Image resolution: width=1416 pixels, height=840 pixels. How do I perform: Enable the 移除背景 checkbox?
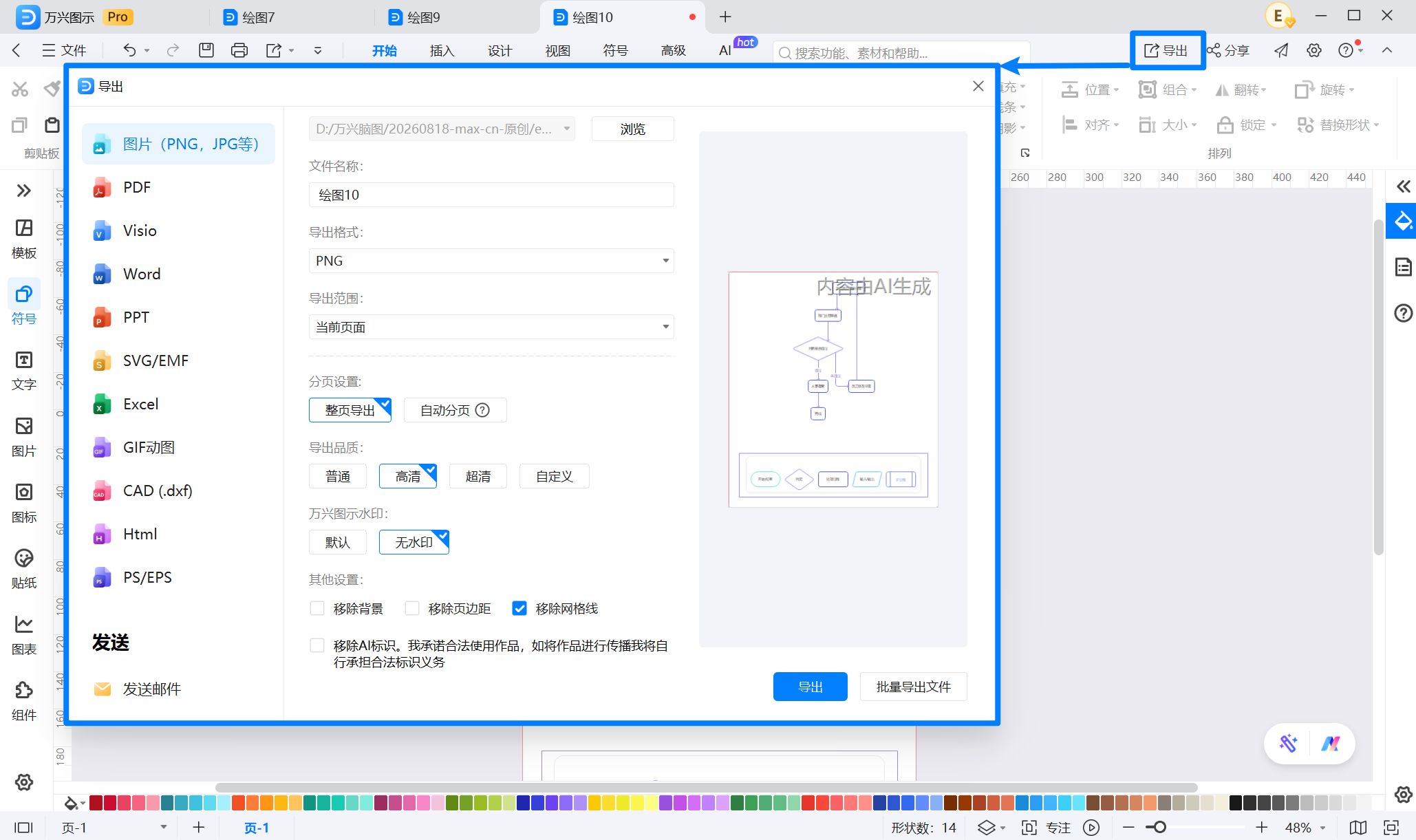coord(317,608)
